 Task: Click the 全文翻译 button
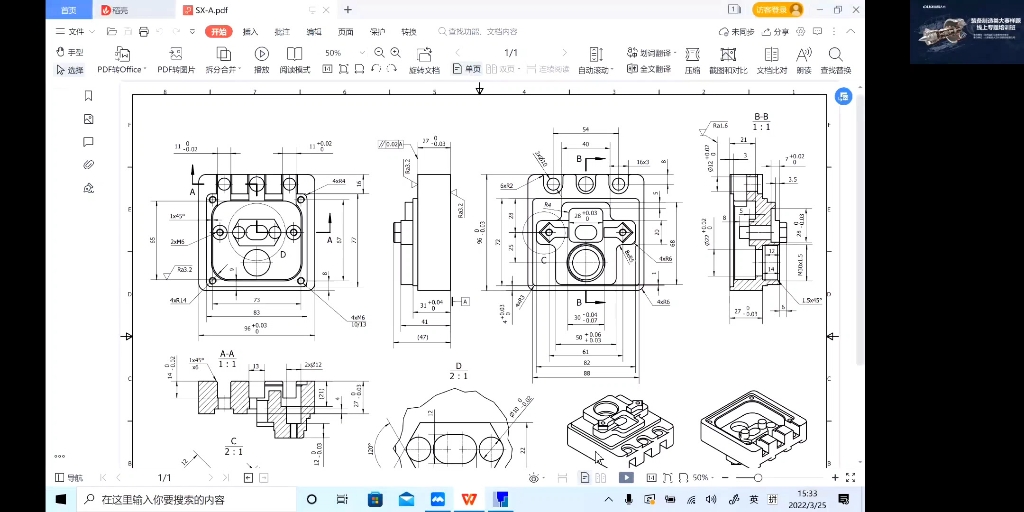click(649, 69)
